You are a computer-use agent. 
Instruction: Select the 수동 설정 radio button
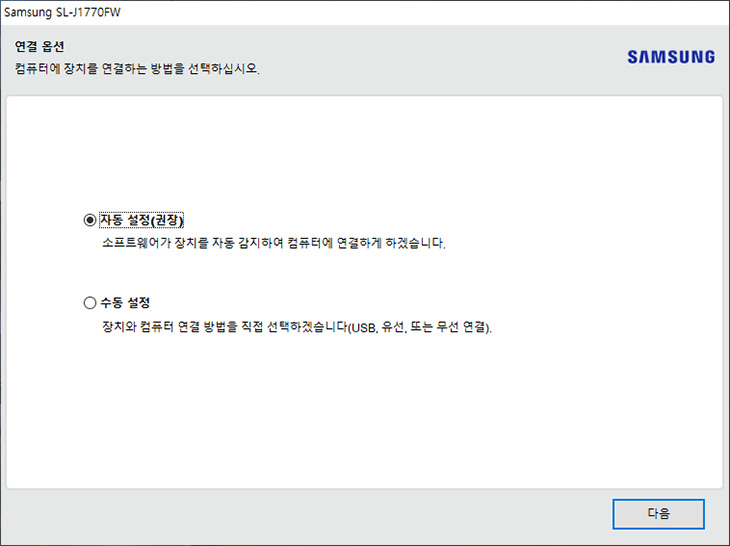(90, 303)
